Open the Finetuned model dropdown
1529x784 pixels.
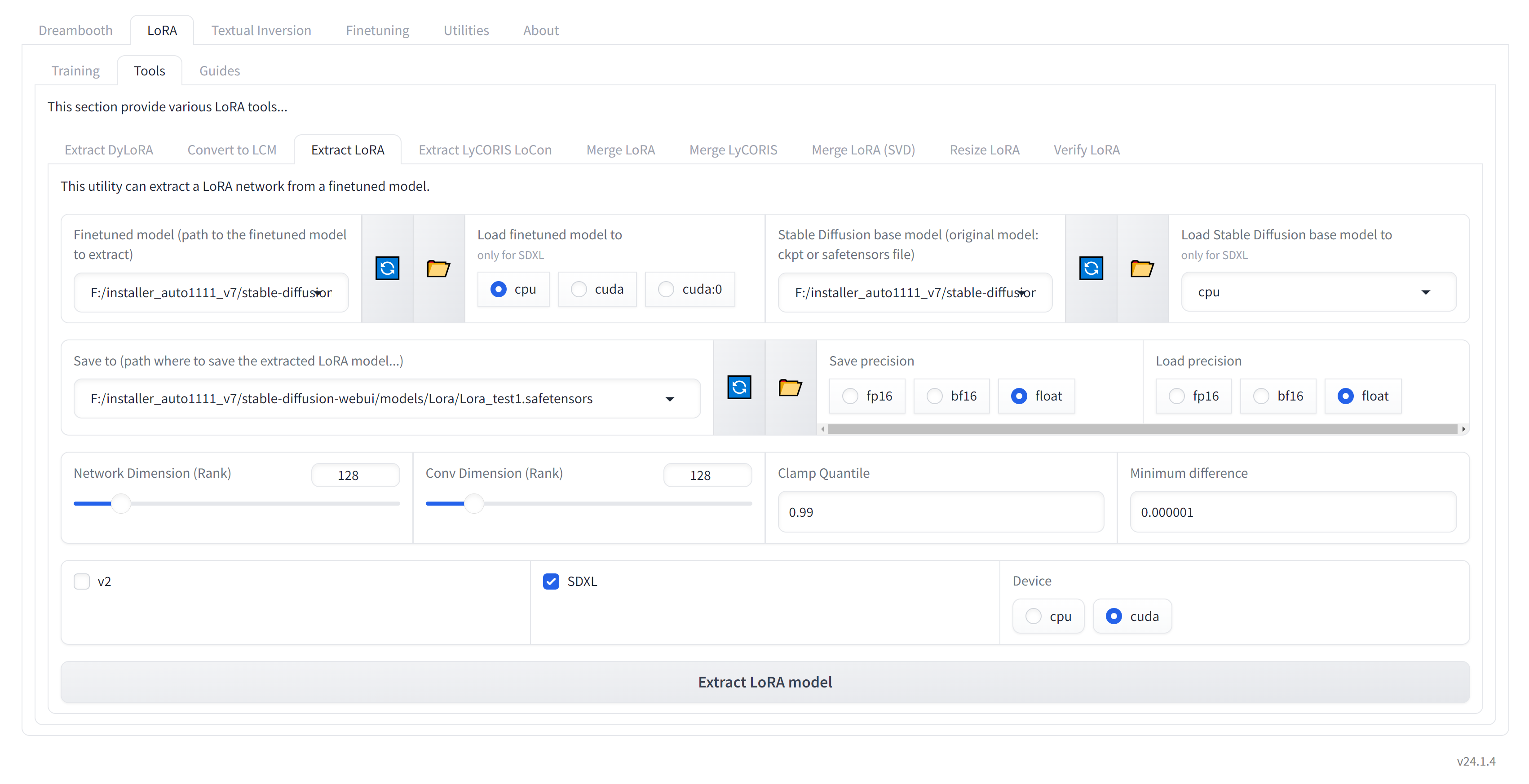(211, 293)
